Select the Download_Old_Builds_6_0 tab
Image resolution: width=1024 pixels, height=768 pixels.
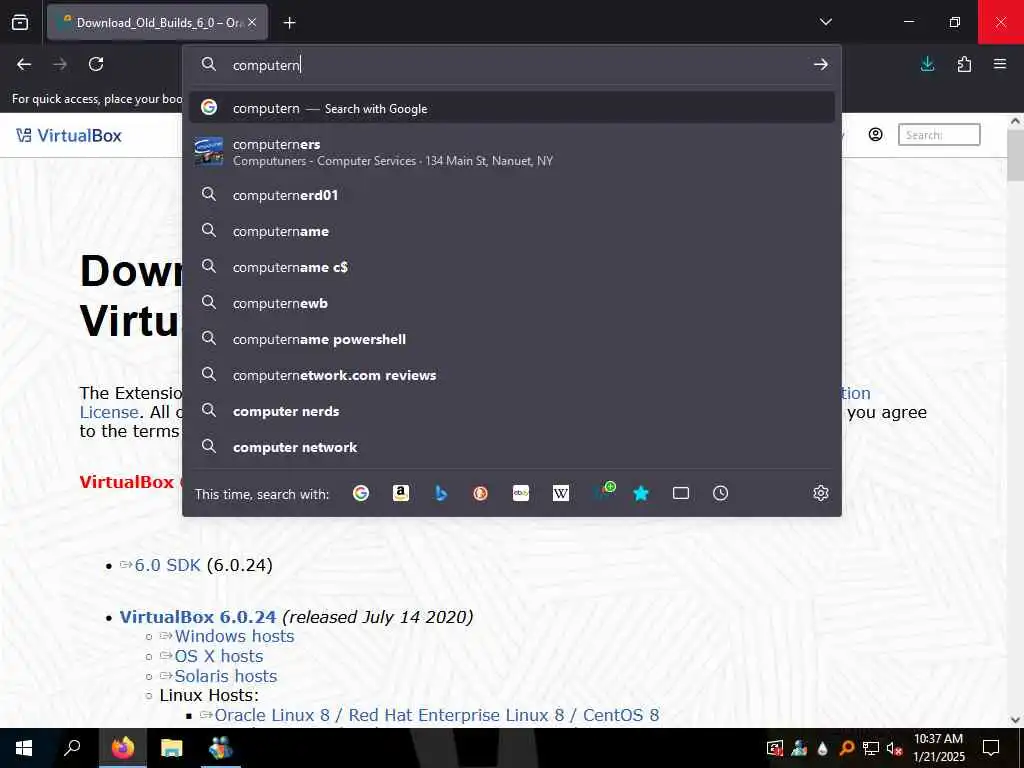tap(157, 22)
